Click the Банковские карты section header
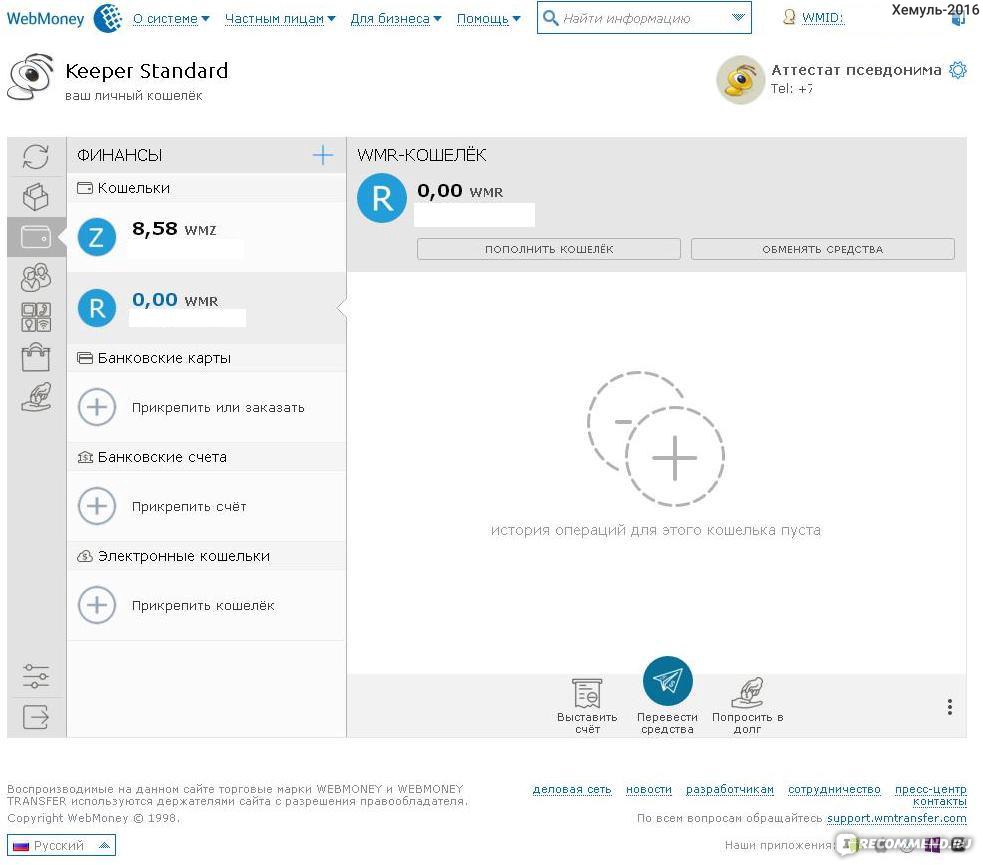Viewport: 983px width, 865px height. pyautogui.click(x=206, y=358)
